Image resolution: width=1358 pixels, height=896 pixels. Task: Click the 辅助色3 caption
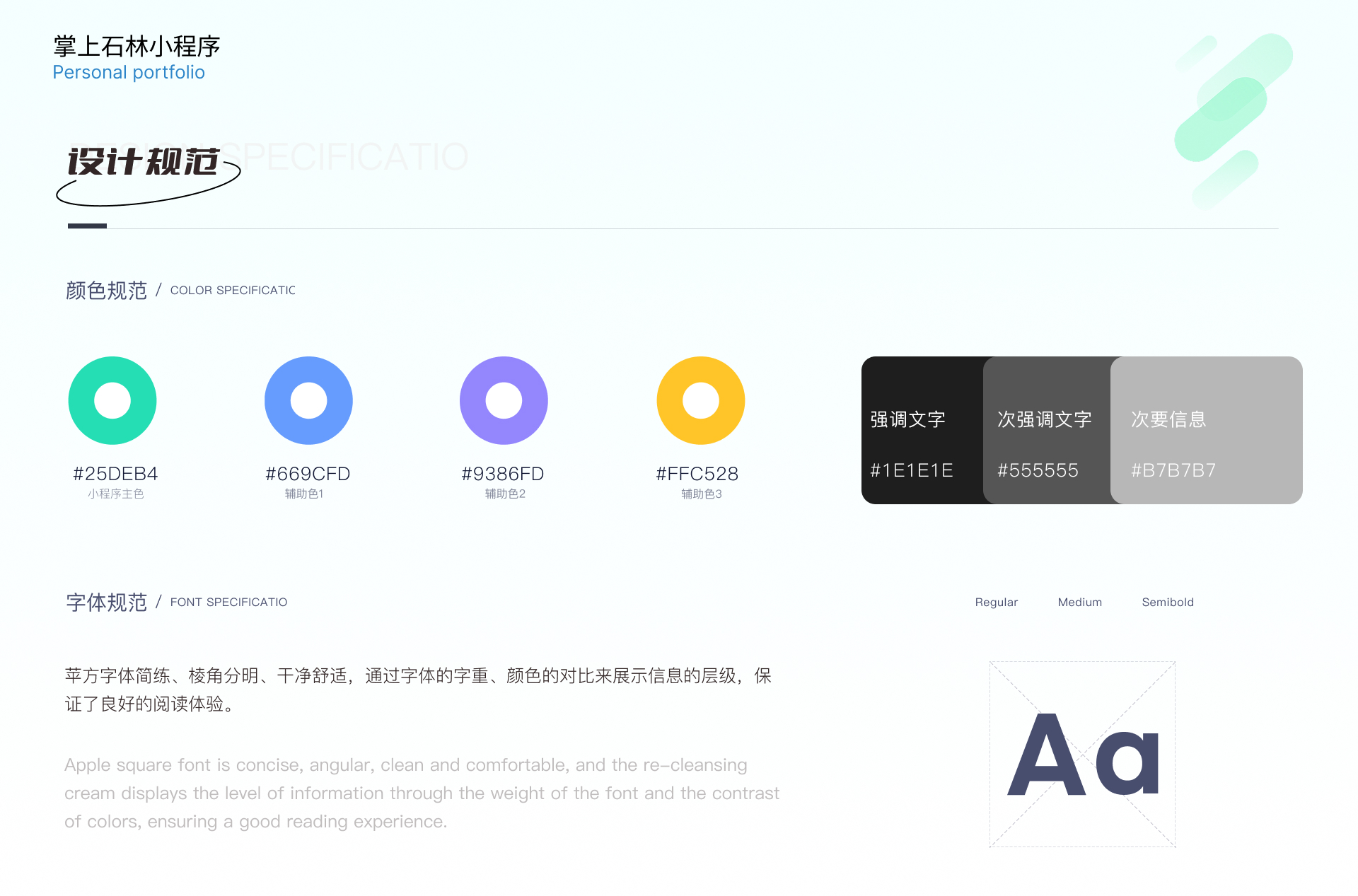[x=702, y=494]
